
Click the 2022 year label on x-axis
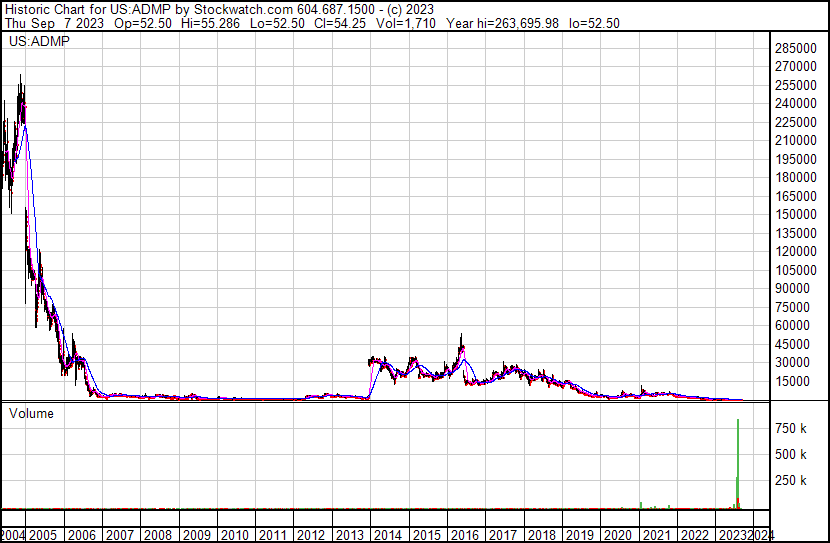tap(695, 535)
